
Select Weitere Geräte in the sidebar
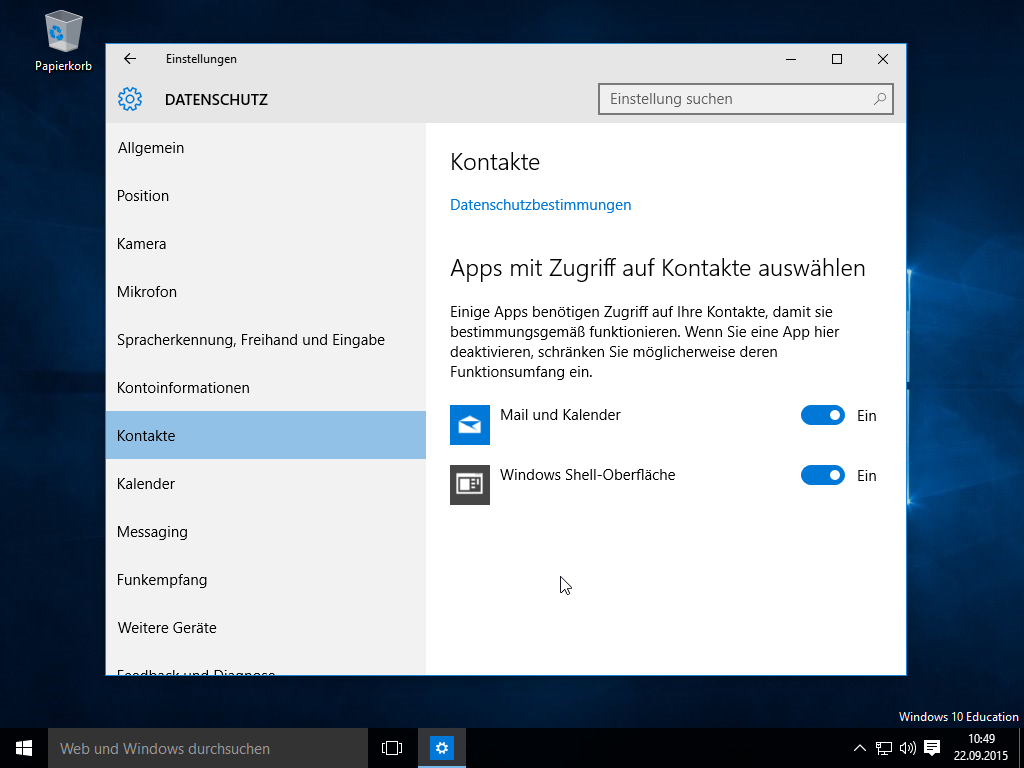coord(266,628)
